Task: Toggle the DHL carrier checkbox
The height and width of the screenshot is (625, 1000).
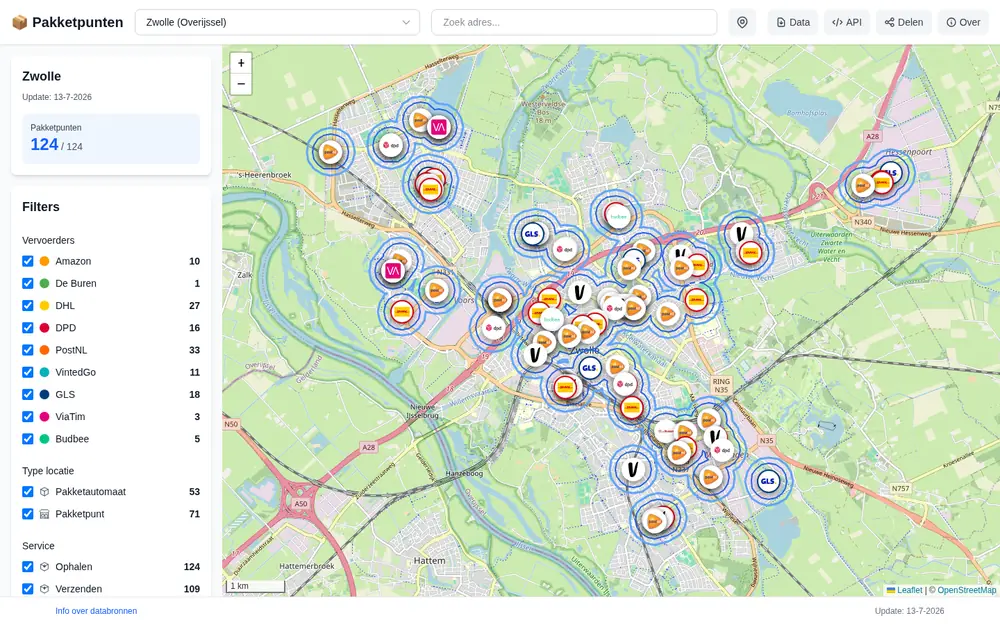Action: click(x=27, y=305)
